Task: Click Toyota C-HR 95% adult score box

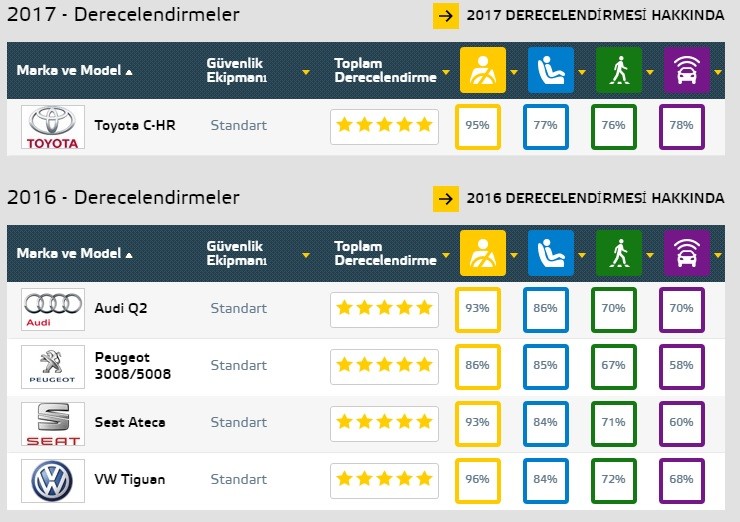Action: tap(477, 126)
